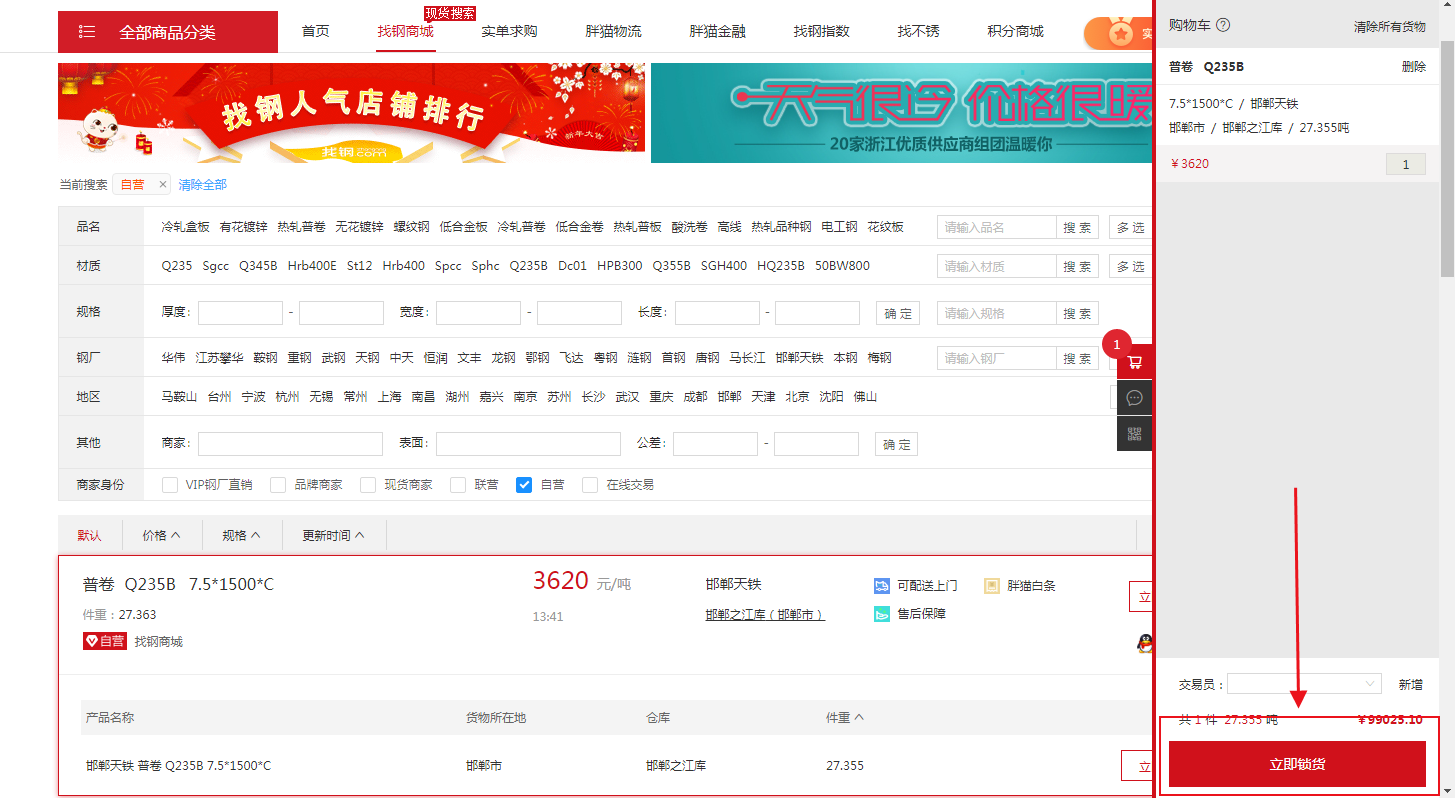Open the 找钢商城 nav tab

tap(405, 31)
